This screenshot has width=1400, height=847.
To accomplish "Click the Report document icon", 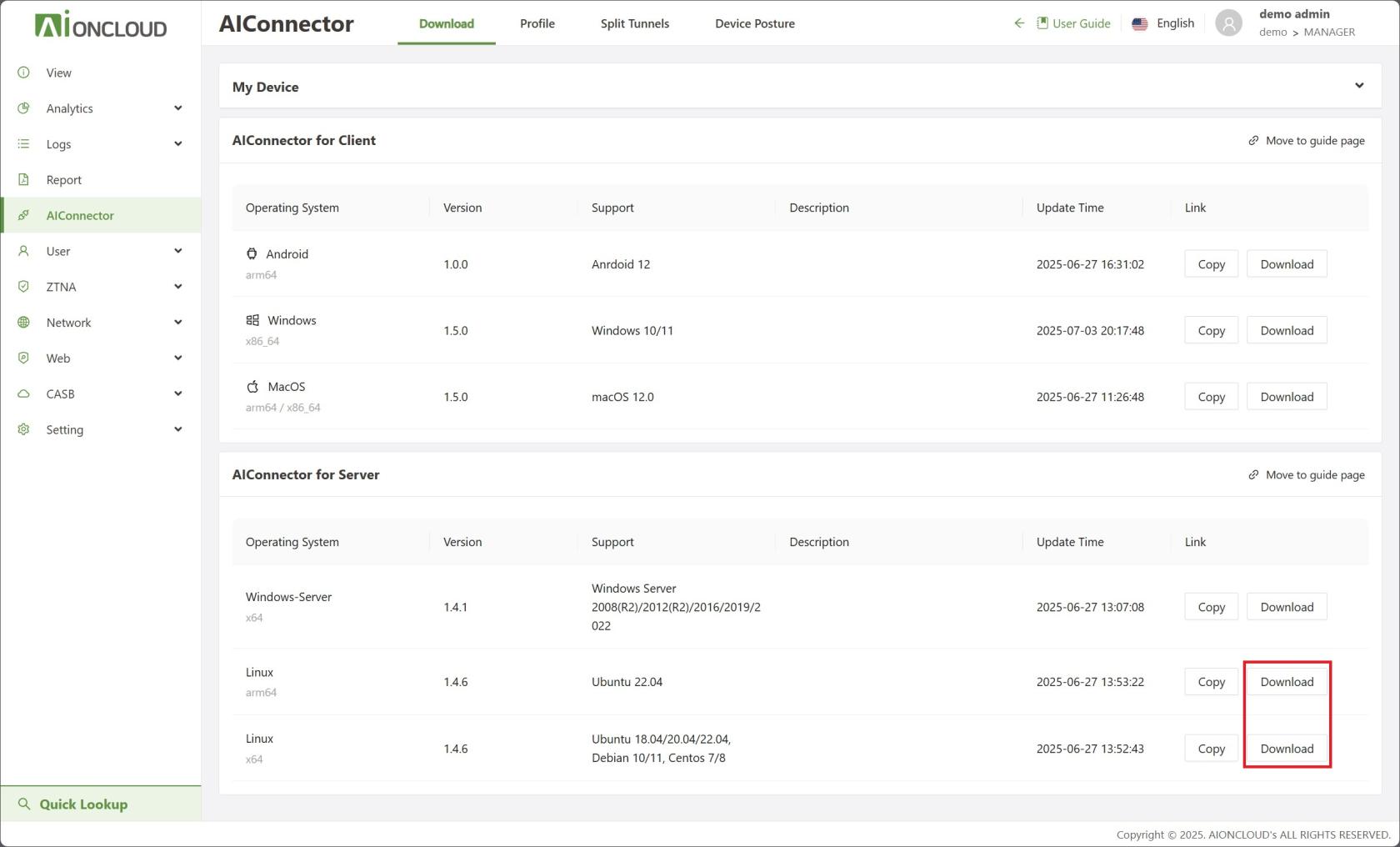I will (x=23, y=179).
